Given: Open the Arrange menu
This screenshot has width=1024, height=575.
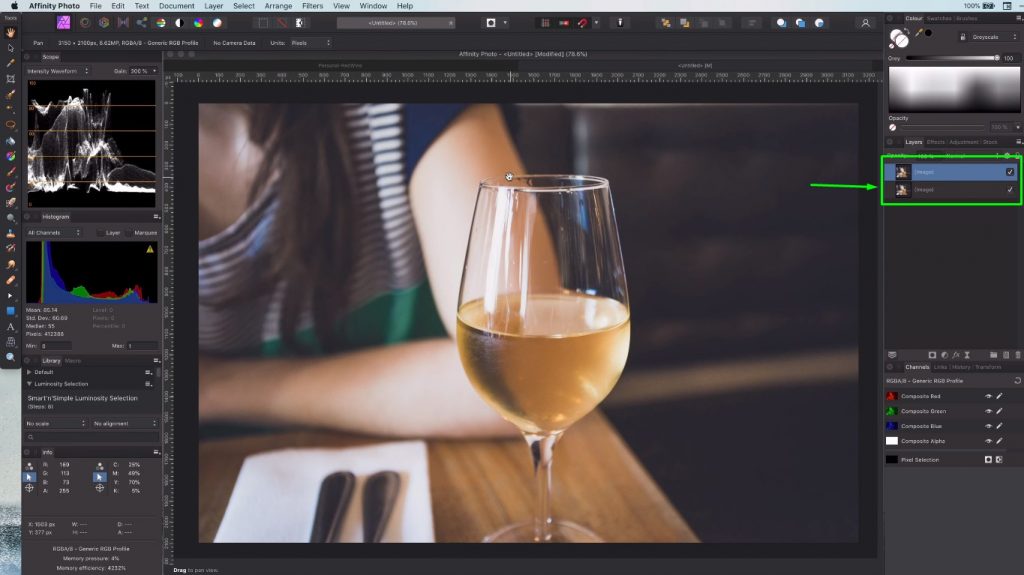Looking at the screenshot, I should coord(278,6).
